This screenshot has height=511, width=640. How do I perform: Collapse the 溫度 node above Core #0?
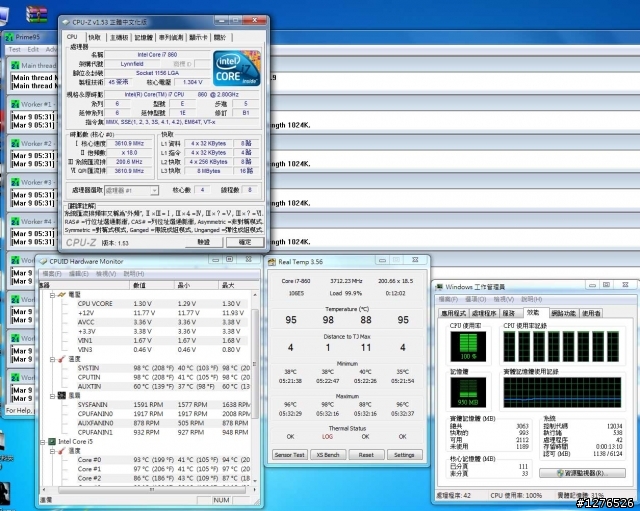pos(53,451)
